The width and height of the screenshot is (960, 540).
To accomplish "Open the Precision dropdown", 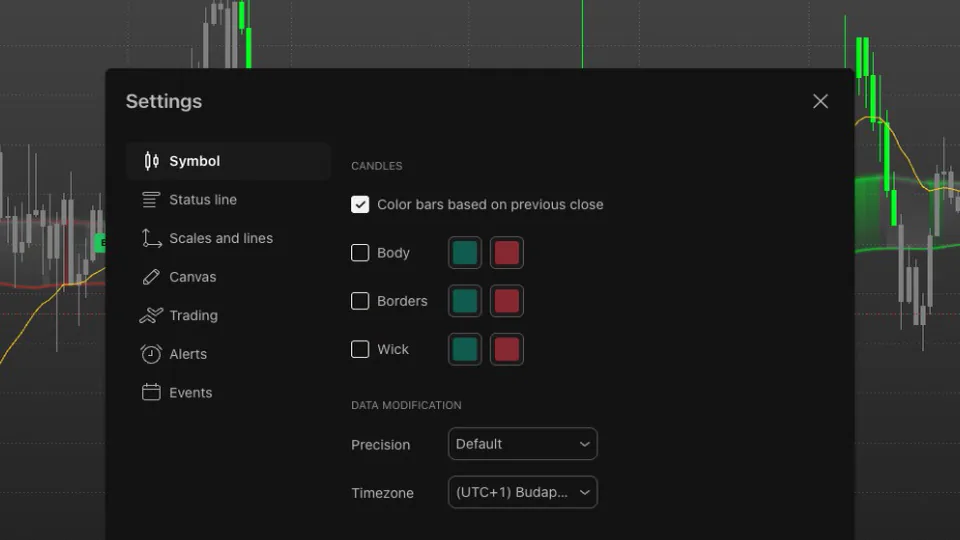I will (x=522, y=444).
